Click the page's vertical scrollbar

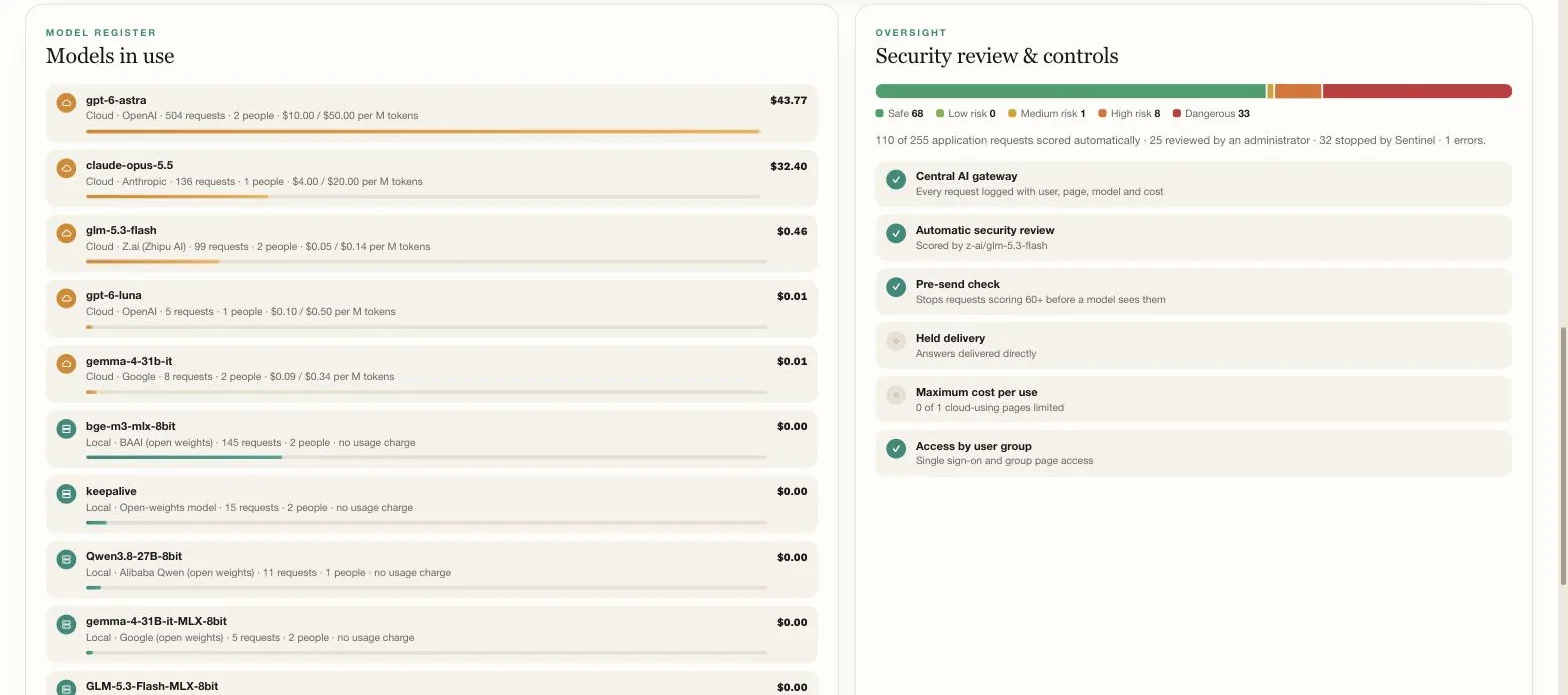(1563, 455)
